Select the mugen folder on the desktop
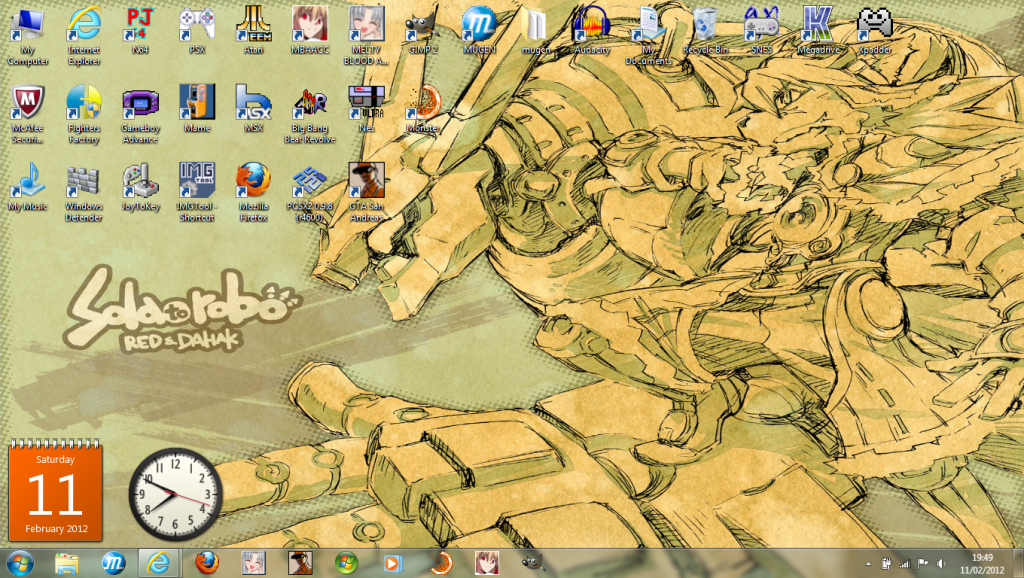1024x578 pixels. pyautogui.click(x=536, y=31)
